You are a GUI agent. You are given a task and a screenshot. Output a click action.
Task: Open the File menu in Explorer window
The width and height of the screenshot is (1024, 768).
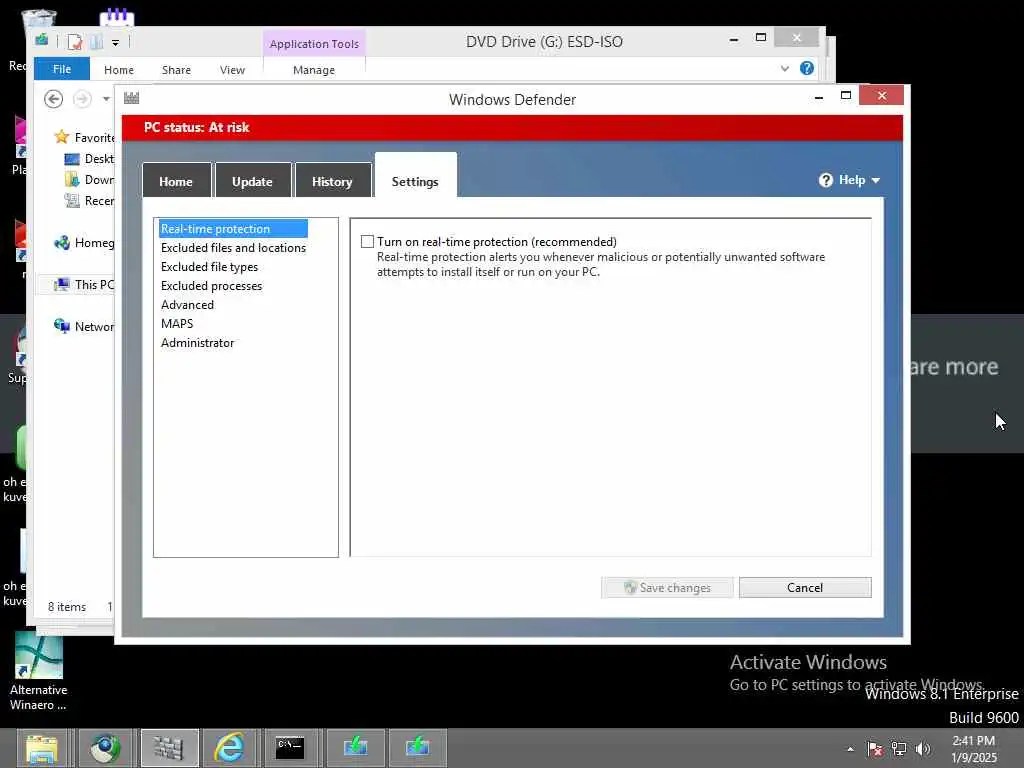(x=62, y=69)
